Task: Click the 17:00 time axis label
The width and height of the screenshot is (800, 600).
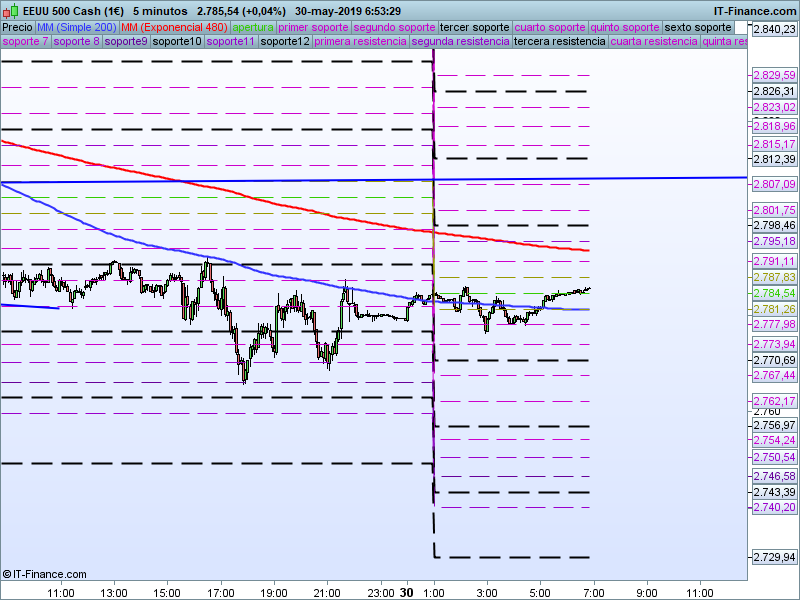Action: [220, 593]
